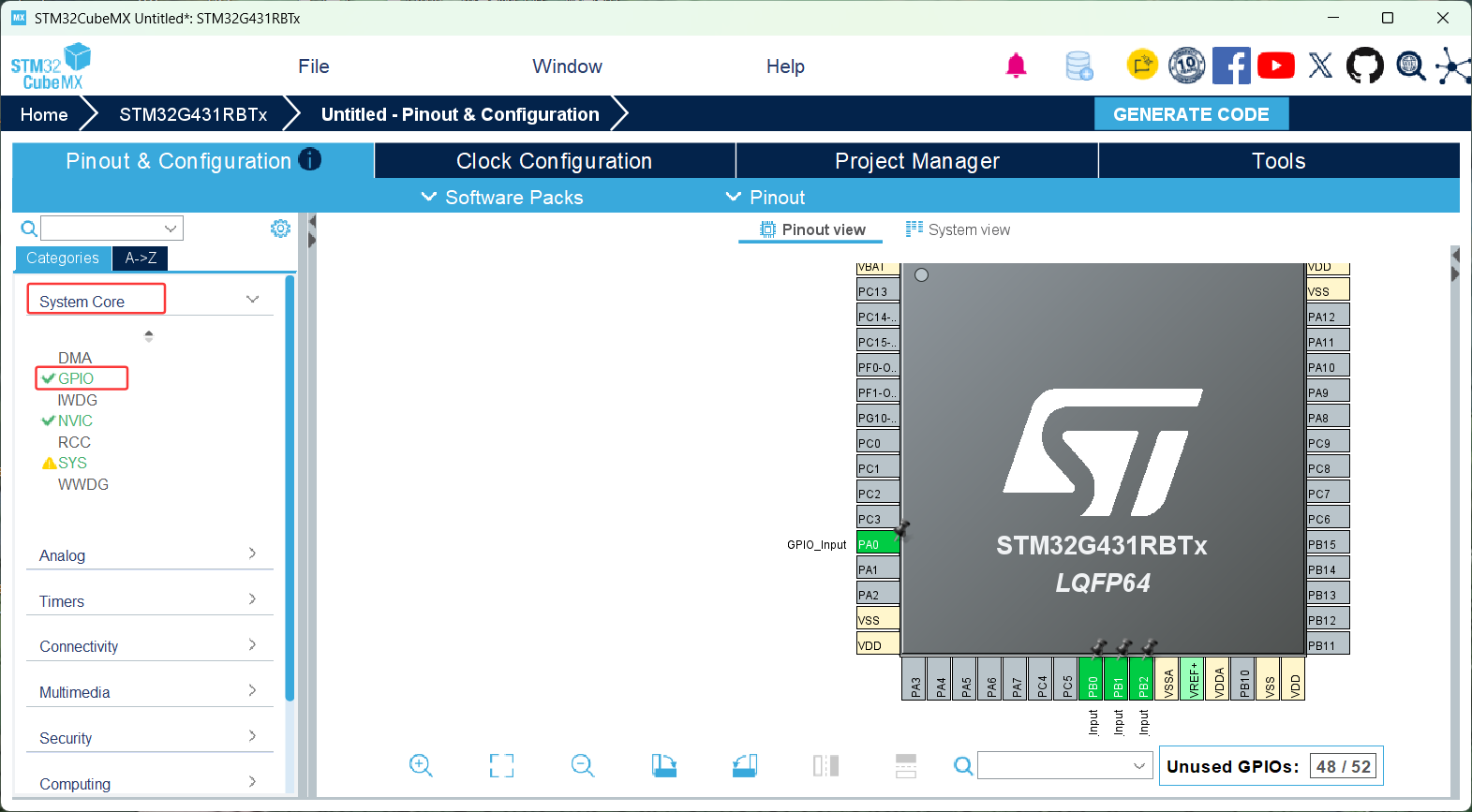This screenshot has width=1472, height=812.
Task: Click the info icon on Pinout & Configuration
Action: coord(310,159)
